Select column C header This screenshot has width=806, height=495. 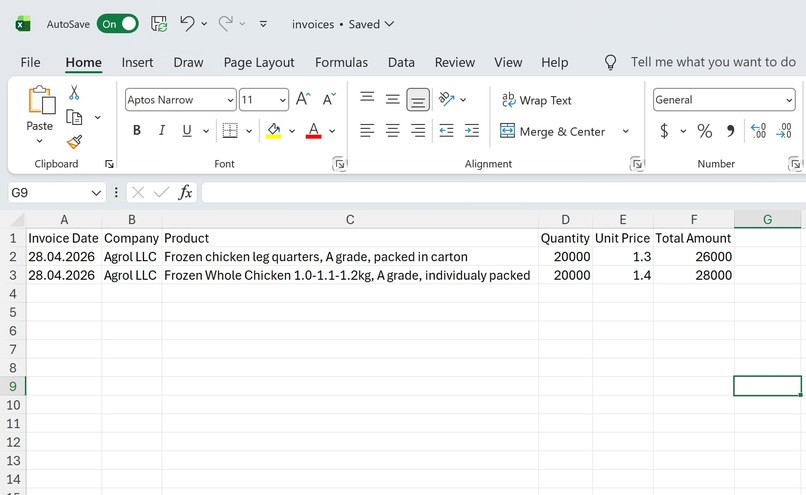tap(350, 220)
